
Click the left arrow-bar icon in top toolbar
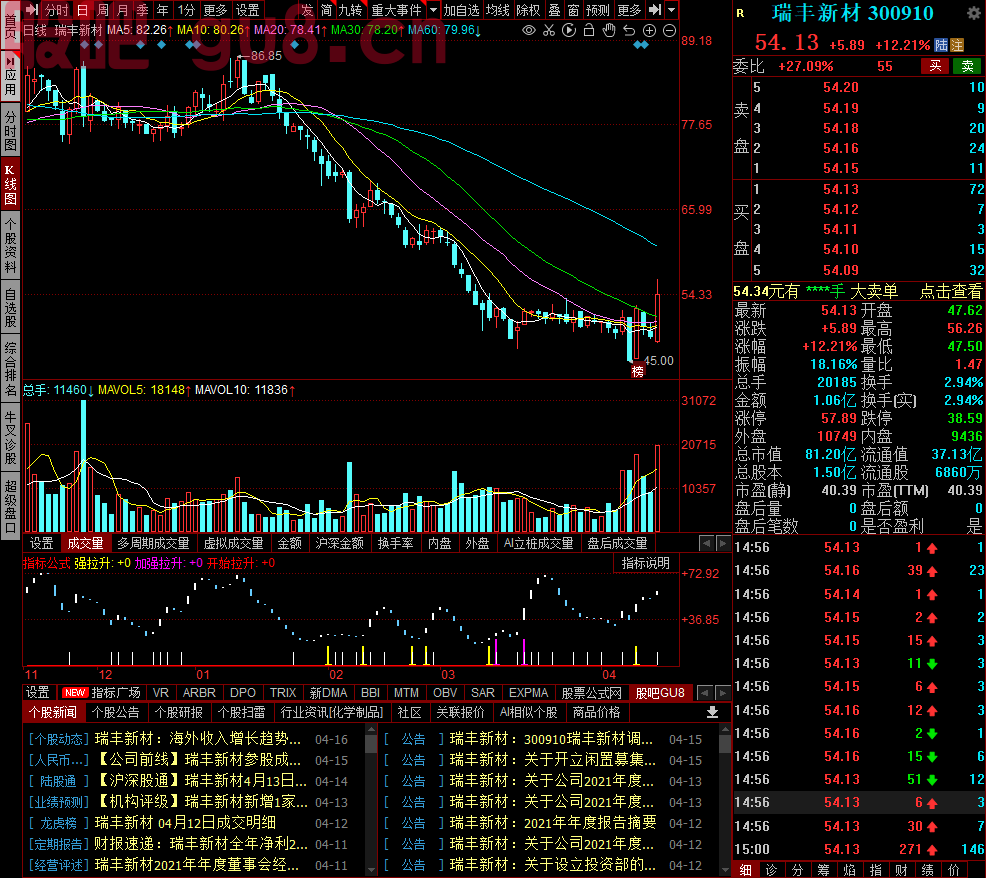coord(32,9)
